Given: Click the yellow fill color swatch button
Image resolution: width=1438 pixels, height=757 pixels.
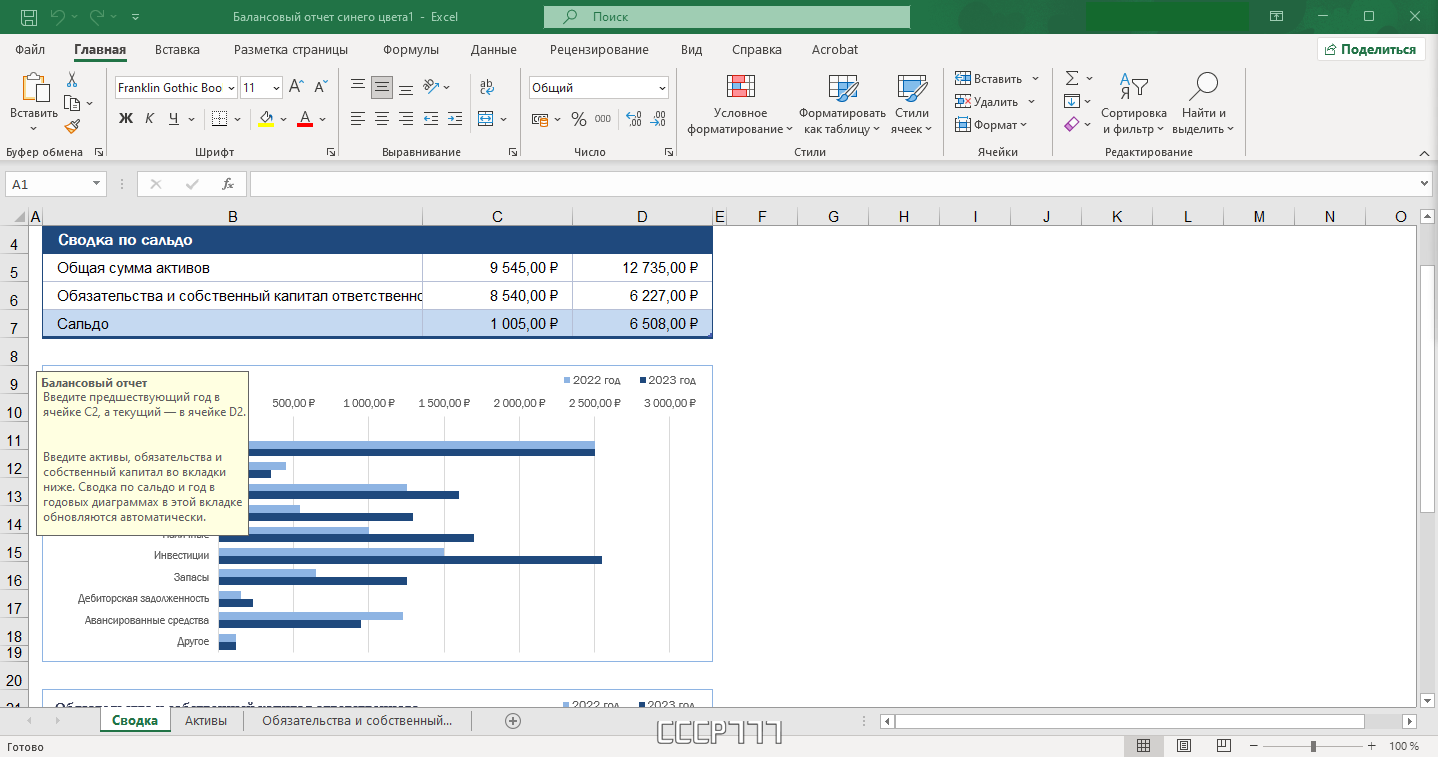Looking at the screenshot, I should tap(266, 119).
